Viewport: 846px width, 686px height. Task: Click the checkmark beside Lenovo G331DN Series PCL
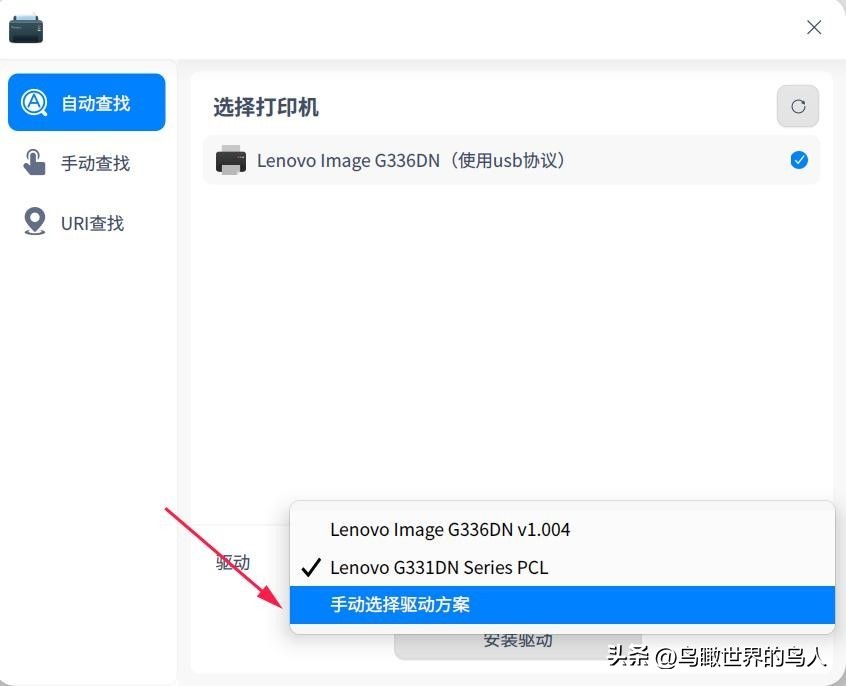click(x=311, y=567)
